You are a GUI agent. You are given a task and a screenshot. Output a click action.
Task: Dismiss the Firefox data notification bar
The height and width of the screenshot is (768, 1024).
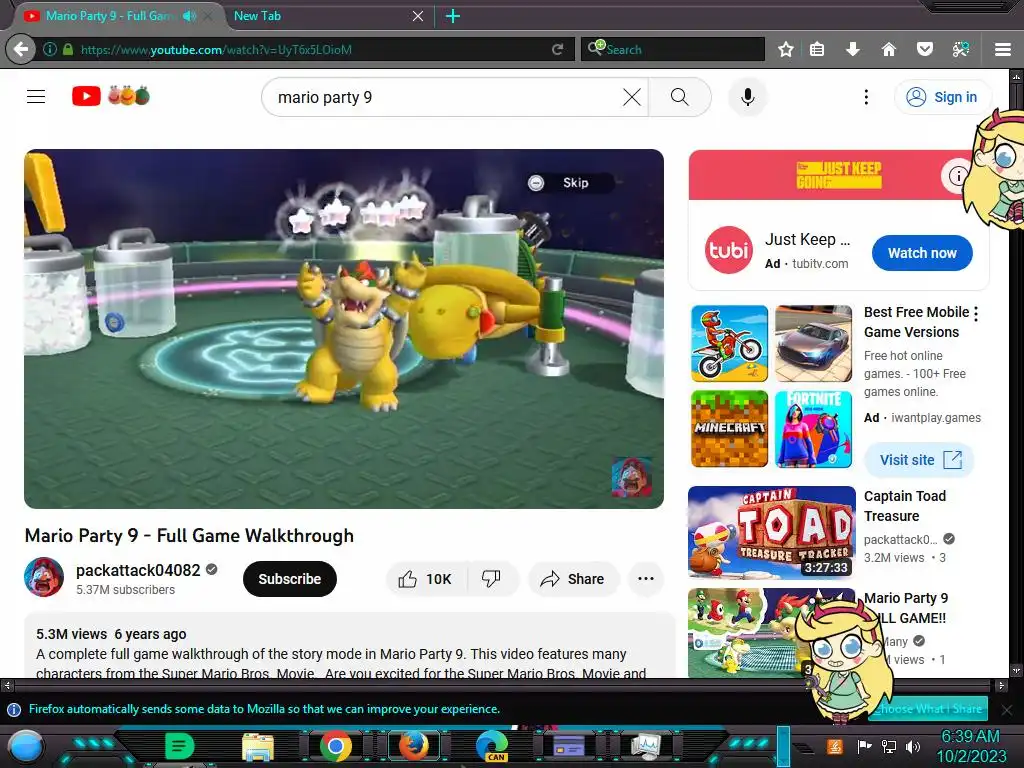1007,709
